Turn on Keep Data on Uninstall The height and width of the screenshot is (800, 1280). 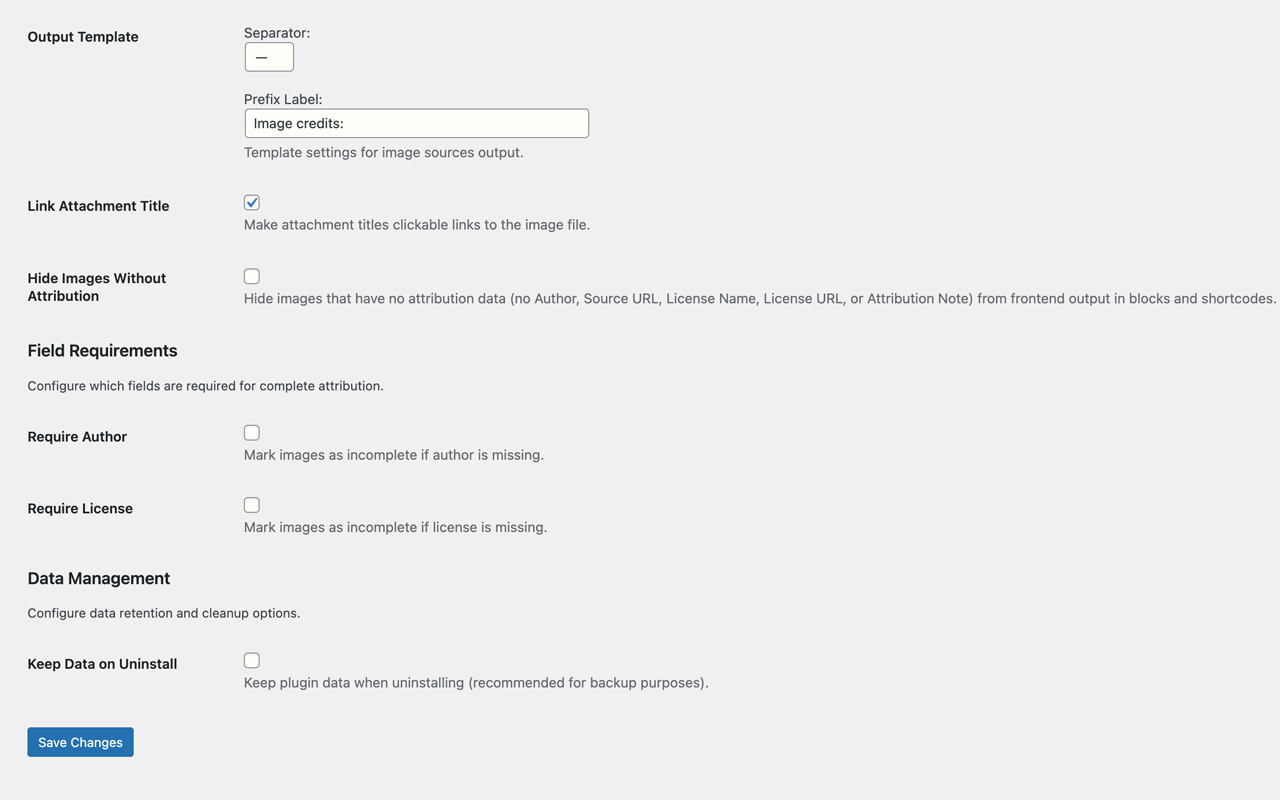251,659
